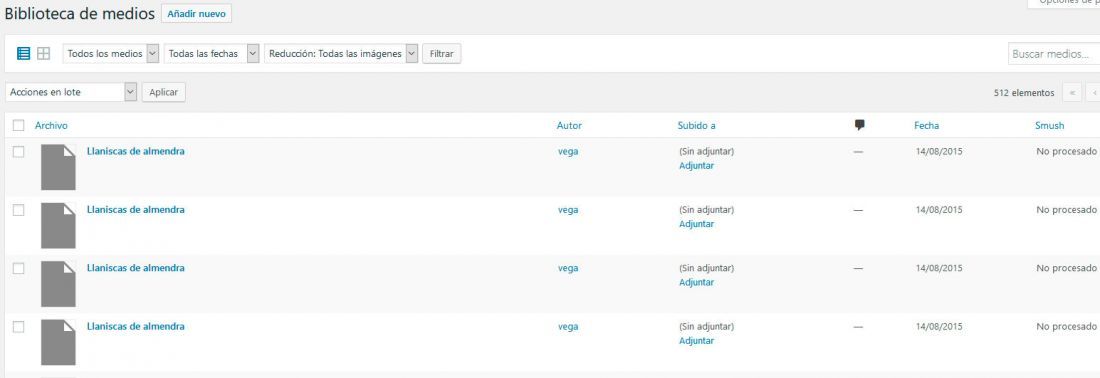Screen dimensions: 1100x378
Task: Click fourth Llaniscas de almendra file icon
Action: pos(58,342)
